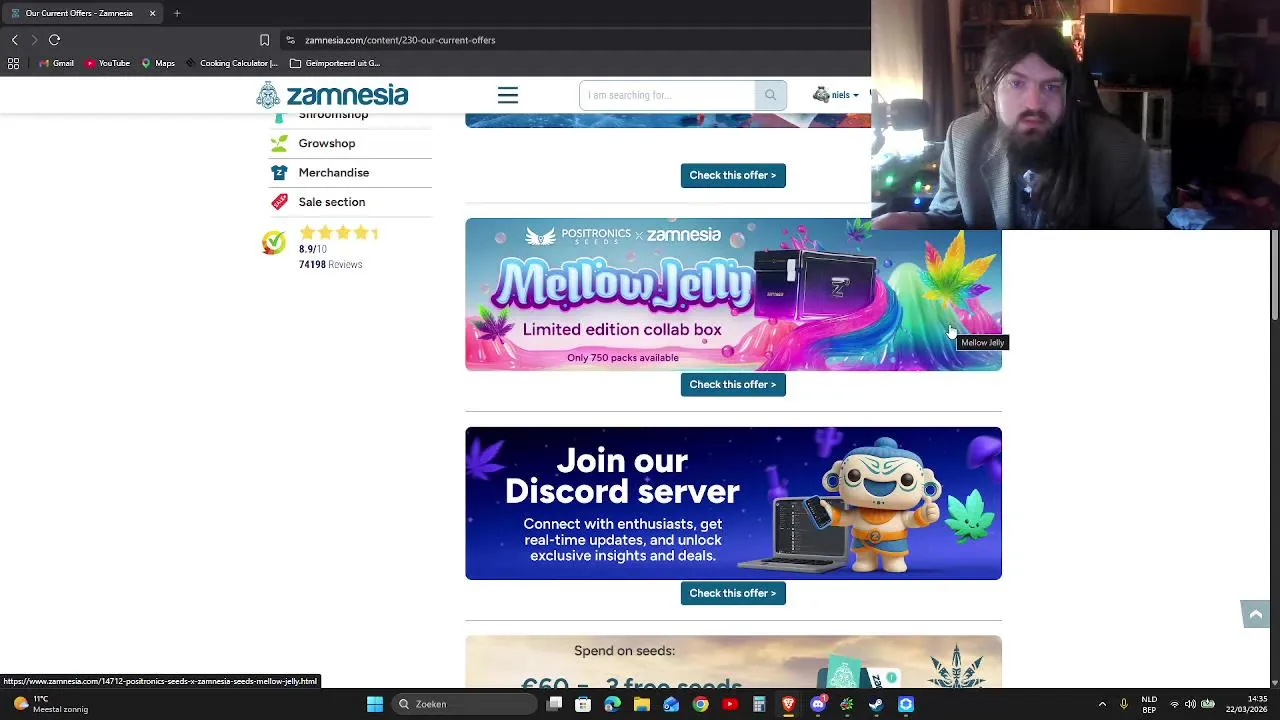Click the network icon in system tray

(x=1174, y=704)
